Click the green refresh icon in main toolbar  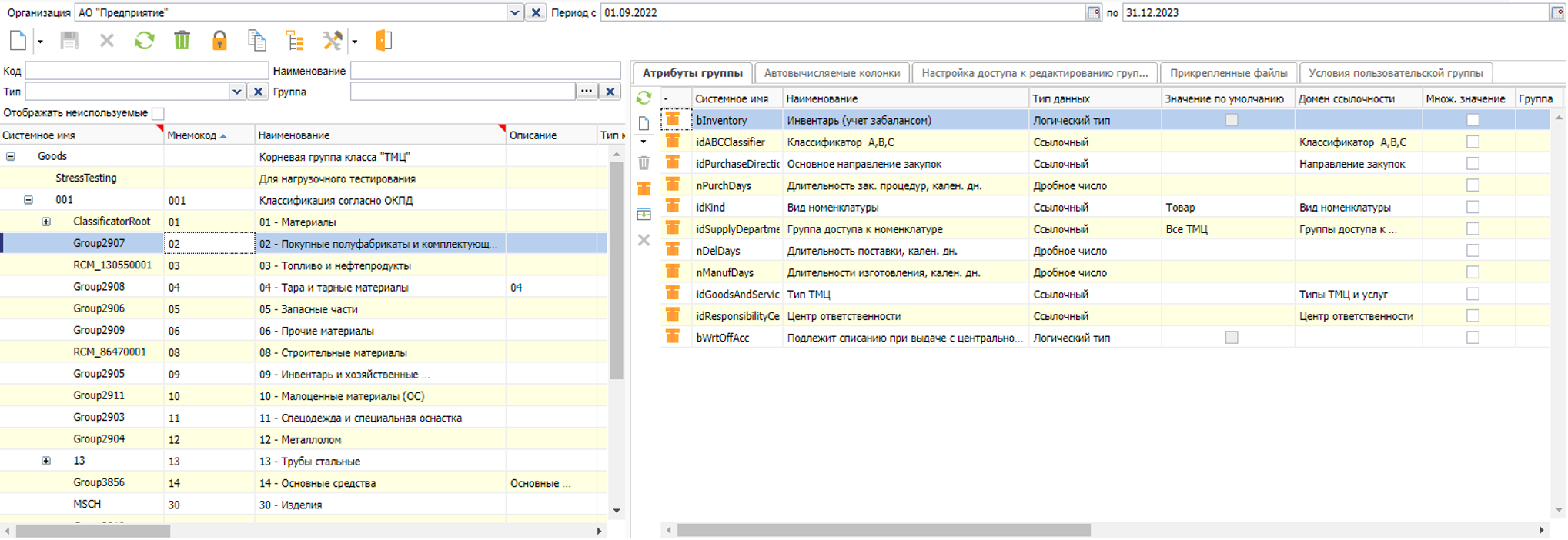click(x=144, y=41)
